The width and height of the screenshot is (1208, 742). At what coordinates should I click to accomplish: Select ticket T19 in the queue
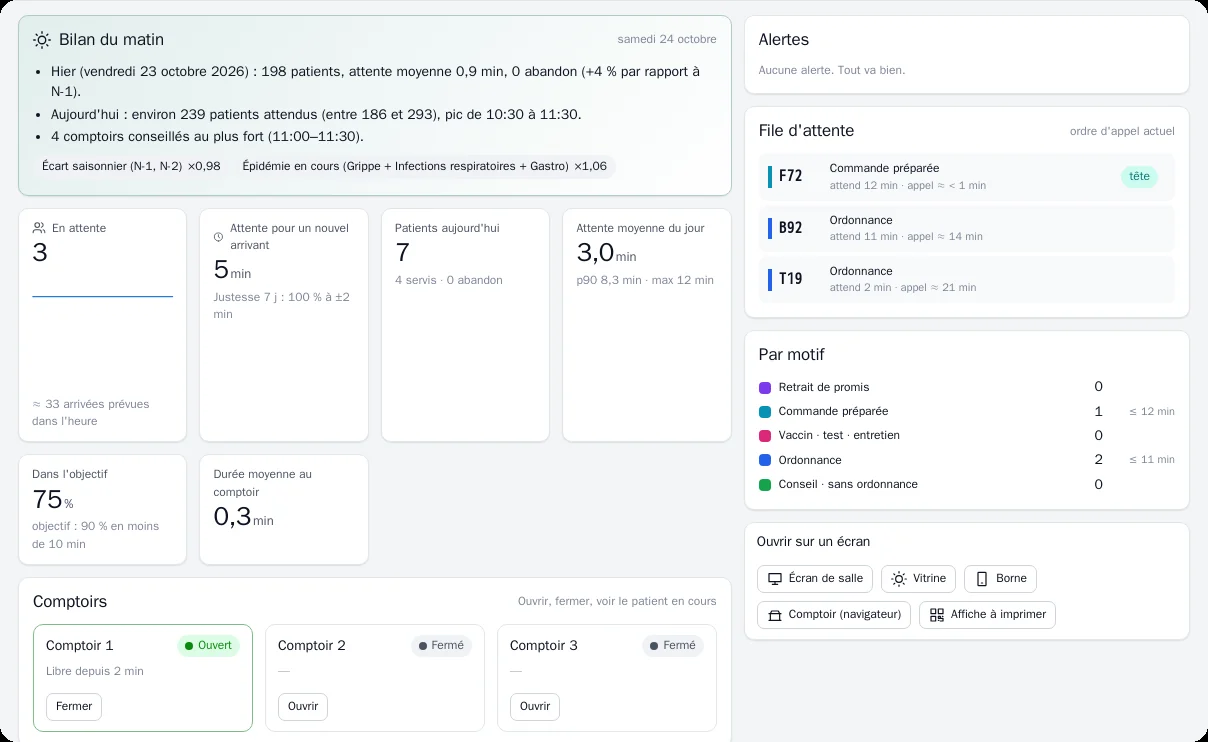pyautogui.click(x=967, y=279)
